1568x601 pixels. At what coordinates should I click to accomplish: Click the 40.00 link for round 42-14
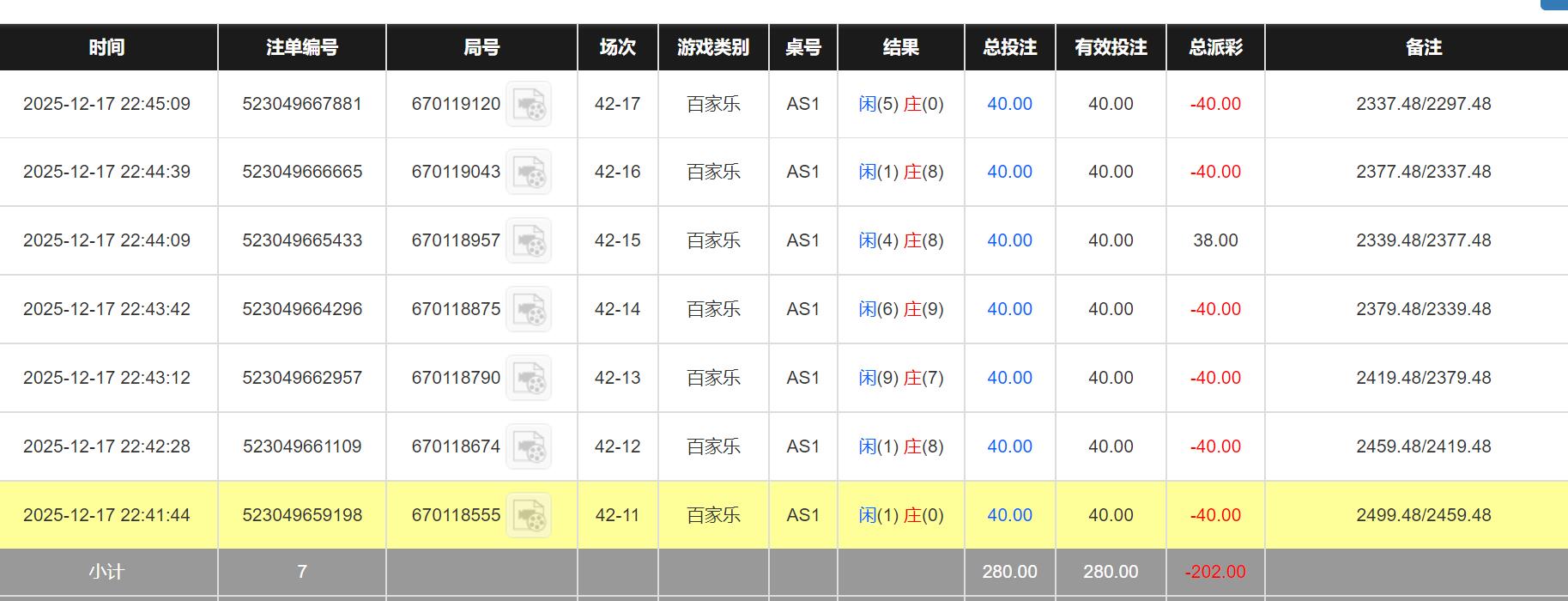(1009, 309)
